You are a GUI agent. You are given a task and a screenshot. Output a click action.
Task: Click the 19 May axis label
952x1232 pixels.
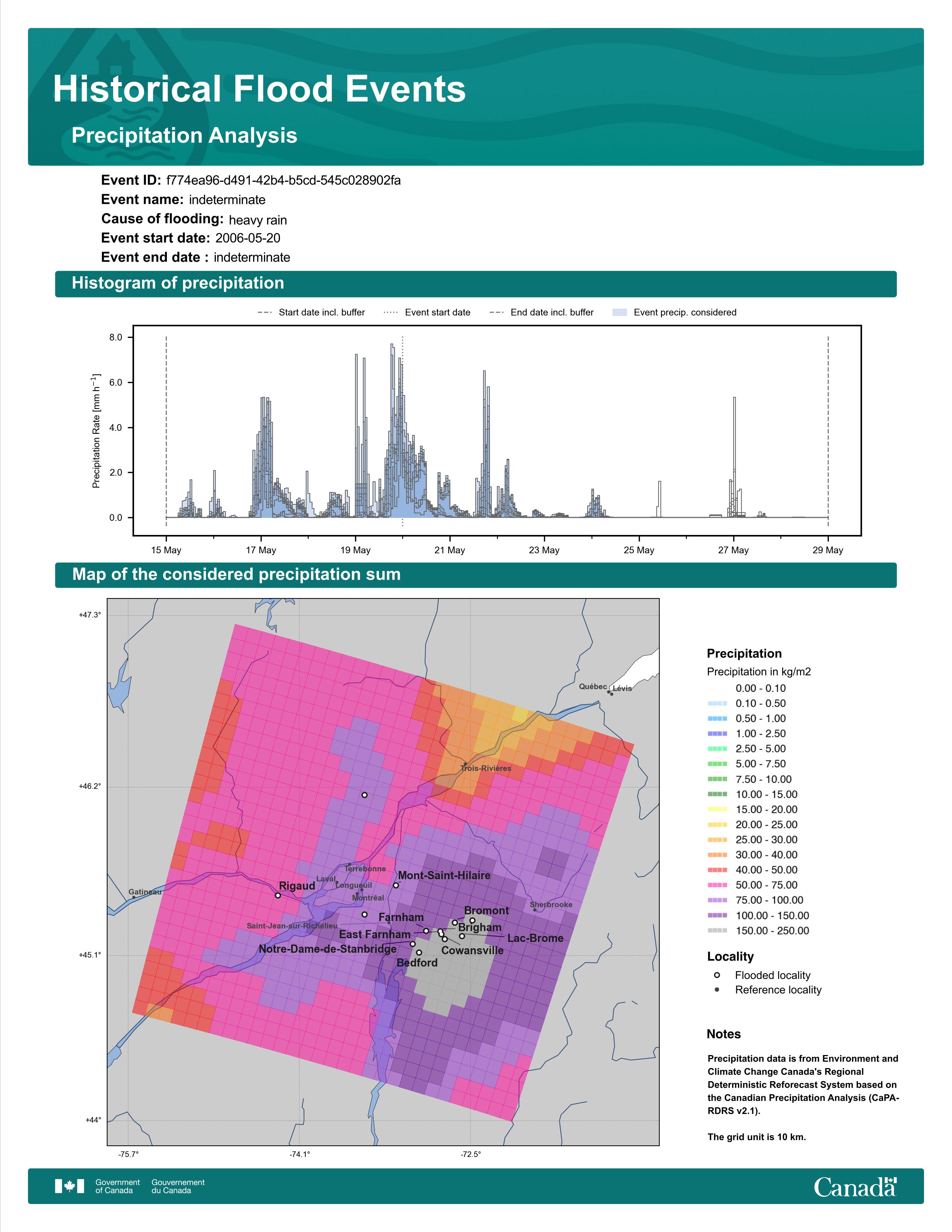pos(355,550)
